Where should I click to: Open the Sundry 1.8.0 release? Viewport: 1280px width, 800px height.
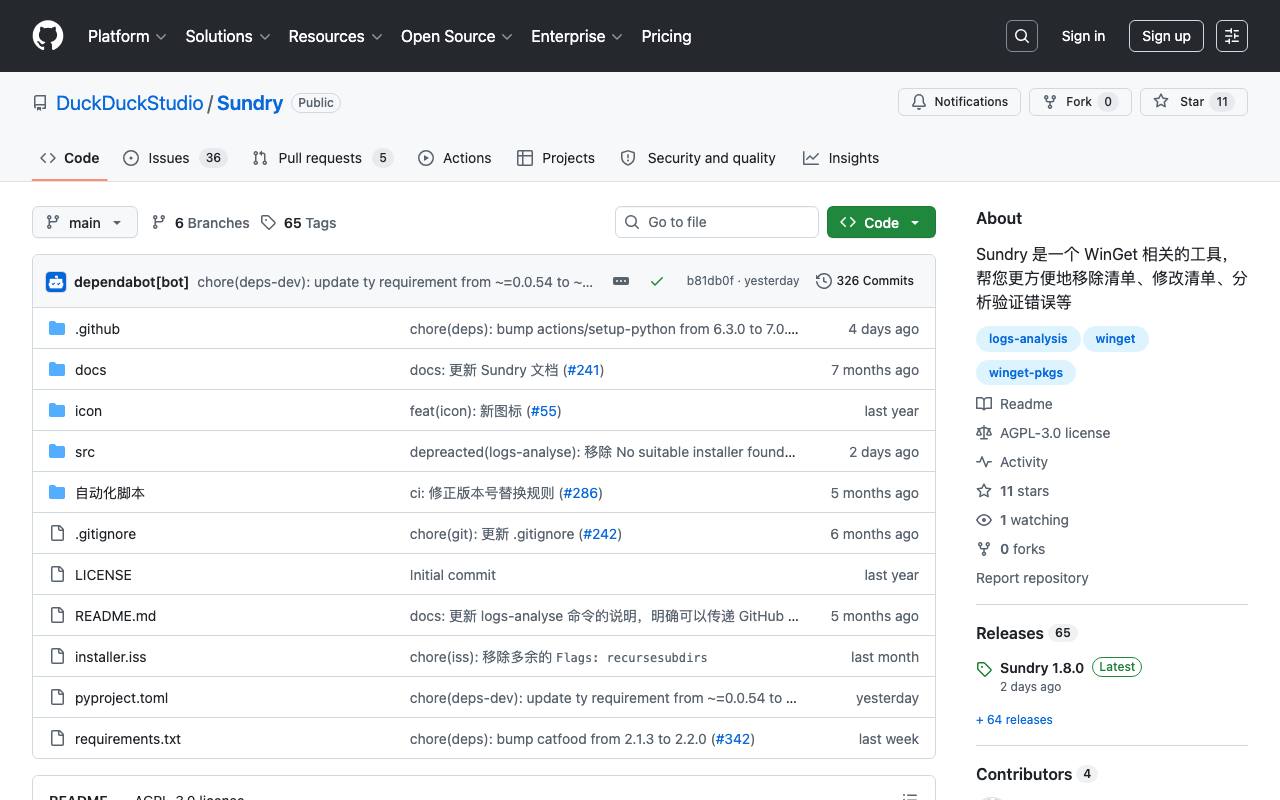coord(1042,668)
